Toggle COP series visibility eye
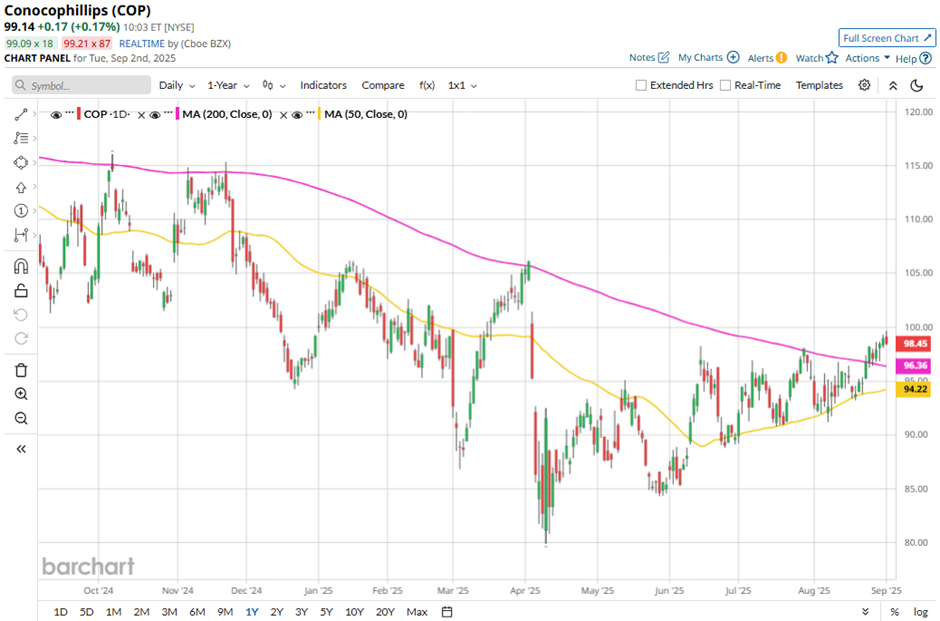Screen dimensions: 940x621 click(x=56, y=114)
